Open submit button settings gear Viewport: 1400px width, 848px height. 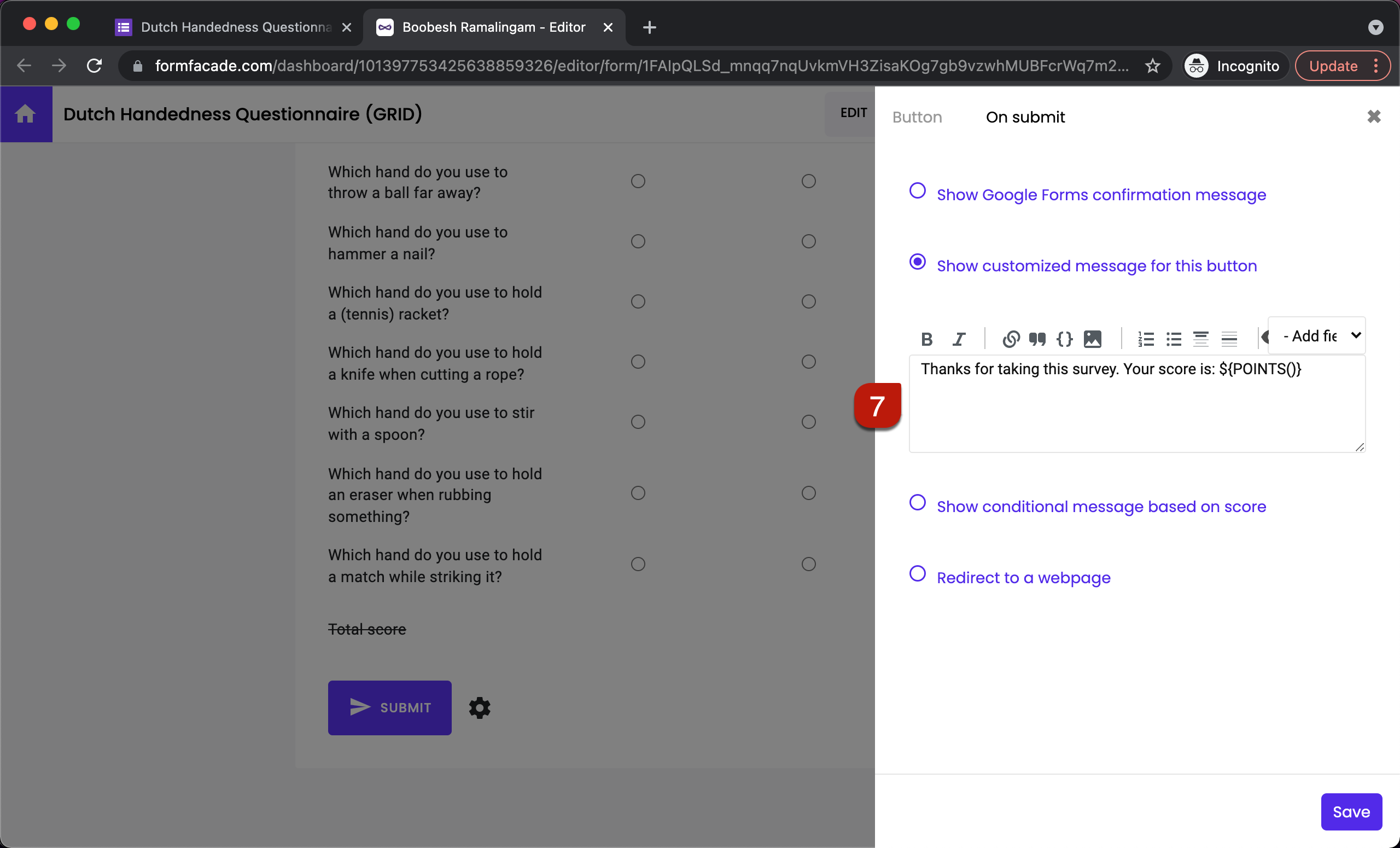click(479, 707)
